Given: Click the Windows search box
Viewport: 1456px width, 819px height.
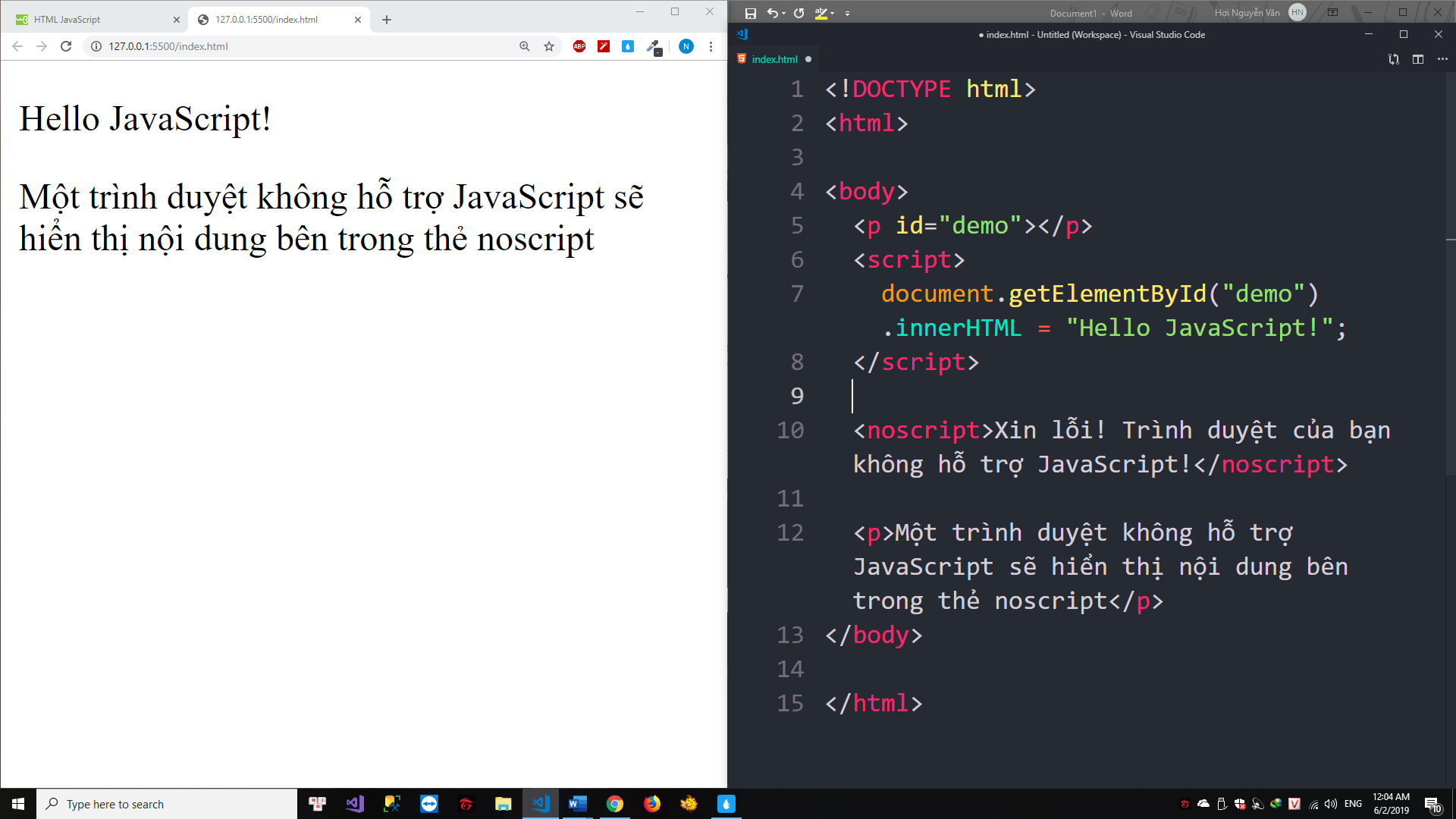Looking at the screenshot, I should pos(167,804).
